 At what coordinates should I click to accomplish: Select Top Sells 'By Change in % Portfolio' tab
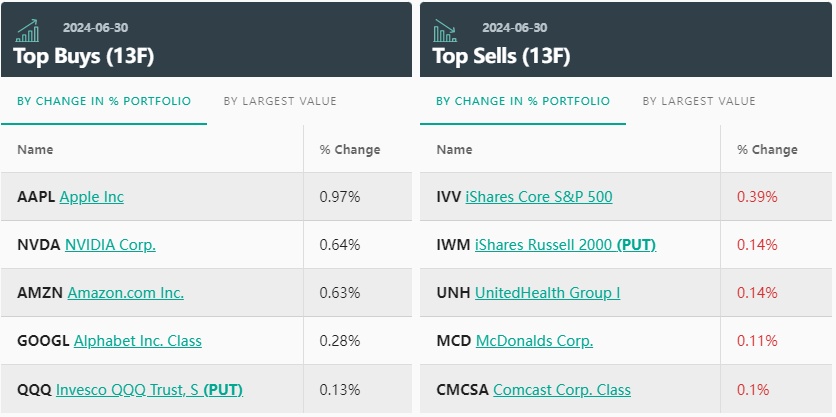[x=523, y=101]
